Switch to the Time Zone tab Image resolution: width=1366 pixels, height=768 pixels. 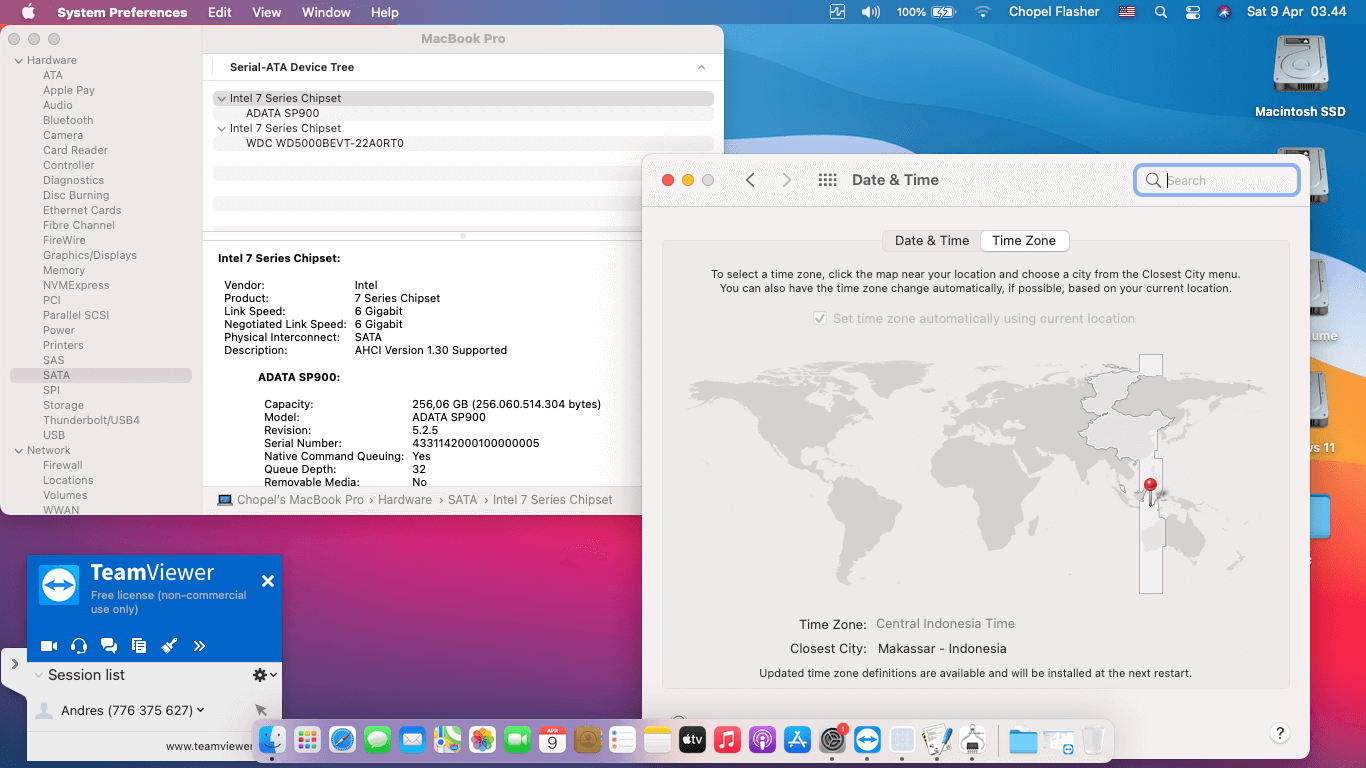[1024, 241]
